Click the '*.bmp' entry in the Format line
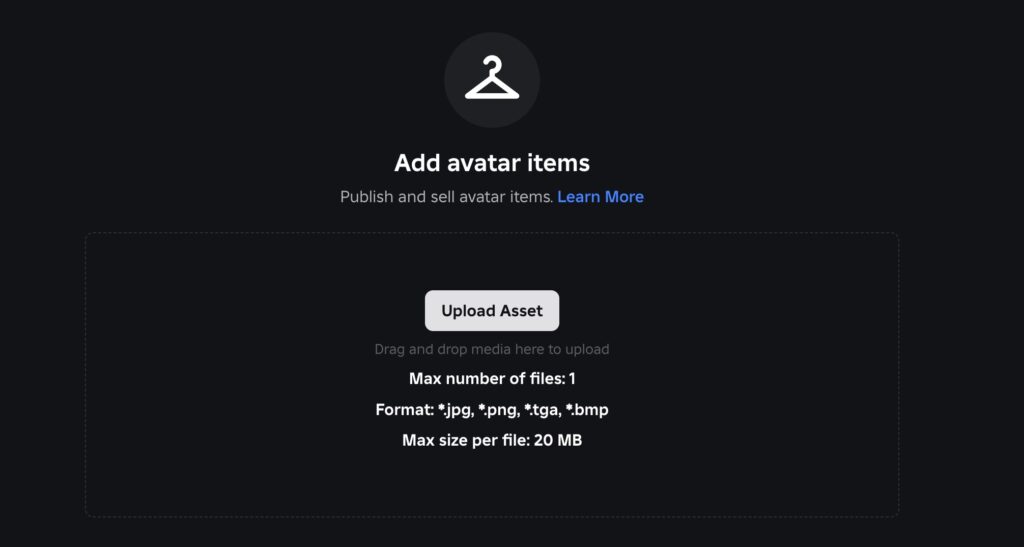This screenshot has width=1024, height=547. tap(587, 410)
